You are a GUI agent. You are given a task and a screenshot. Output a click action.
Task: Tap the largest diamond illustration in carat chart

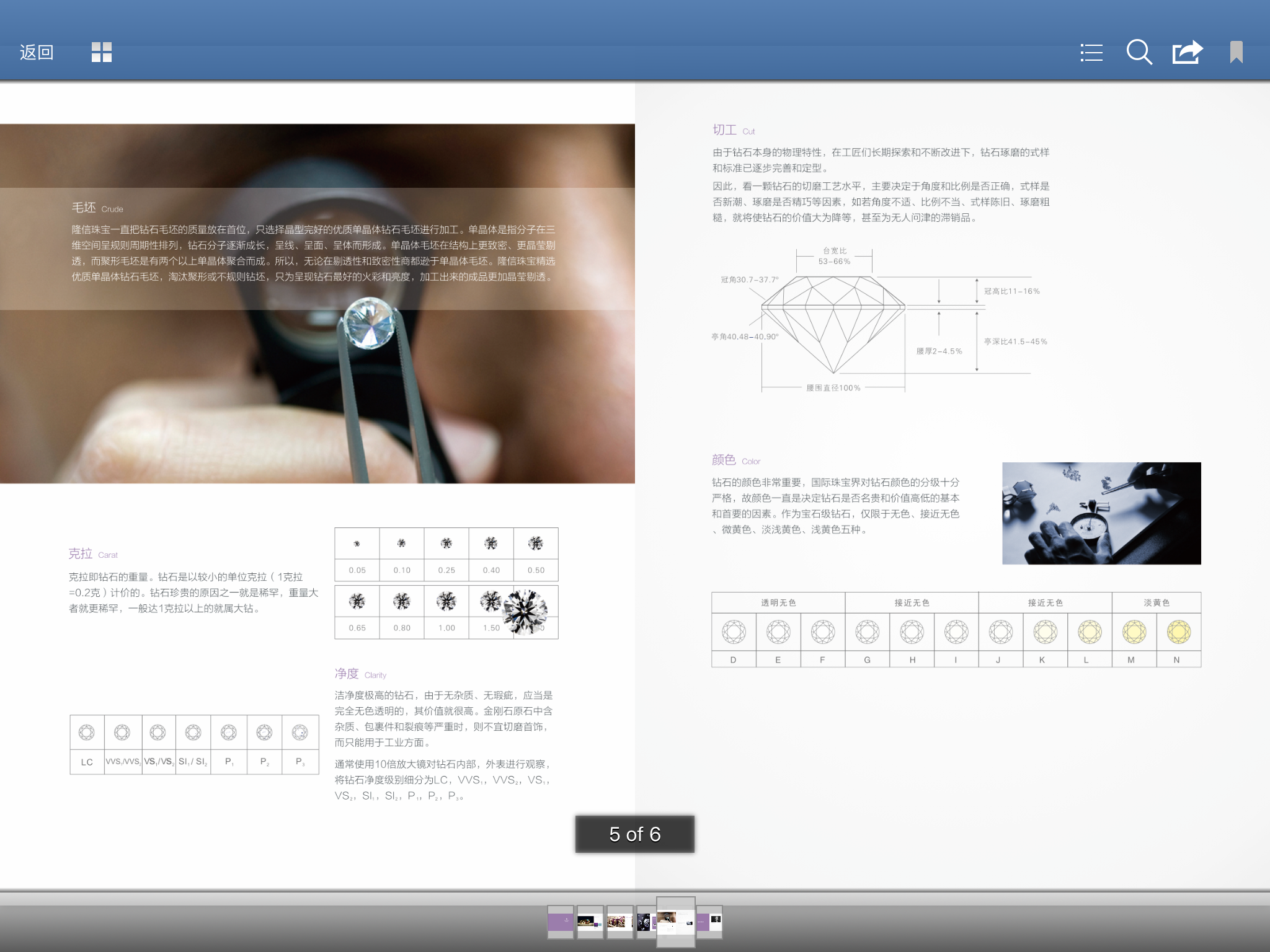point(525,612)
